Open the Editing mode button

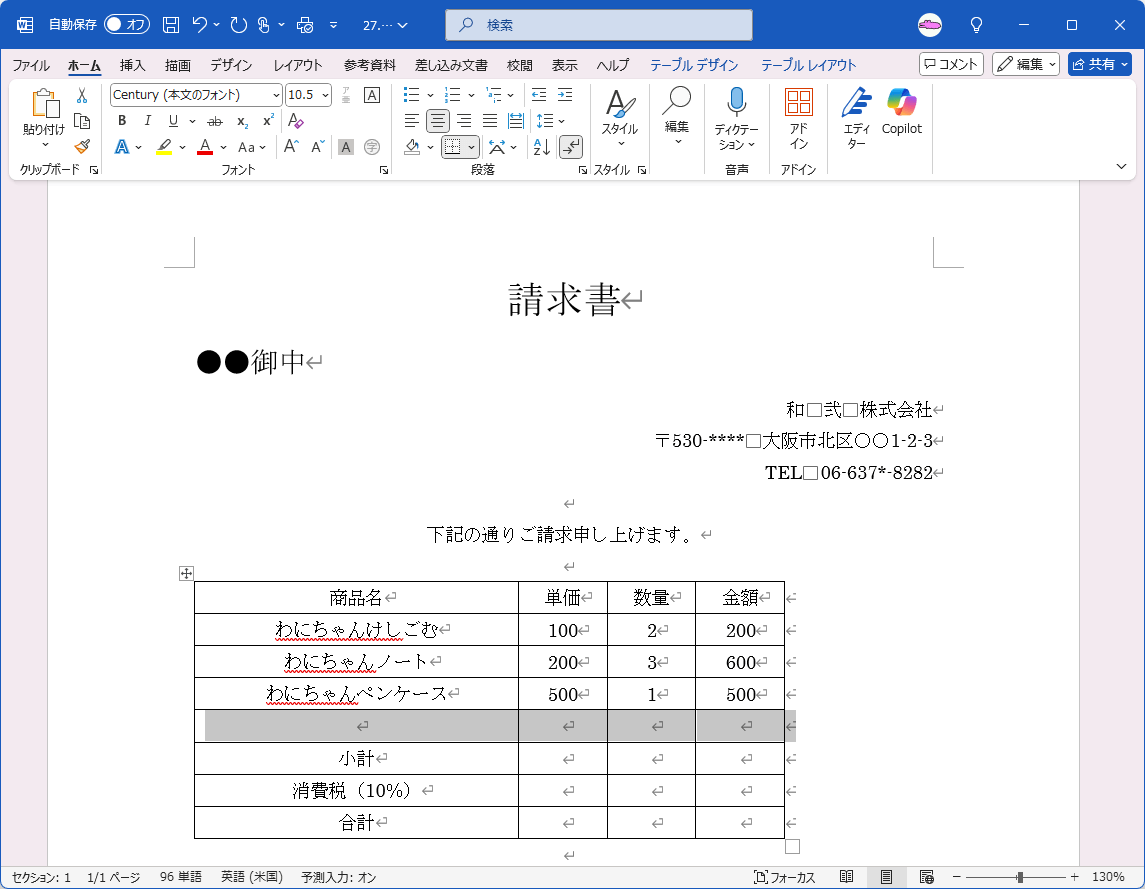(1026, 64)
